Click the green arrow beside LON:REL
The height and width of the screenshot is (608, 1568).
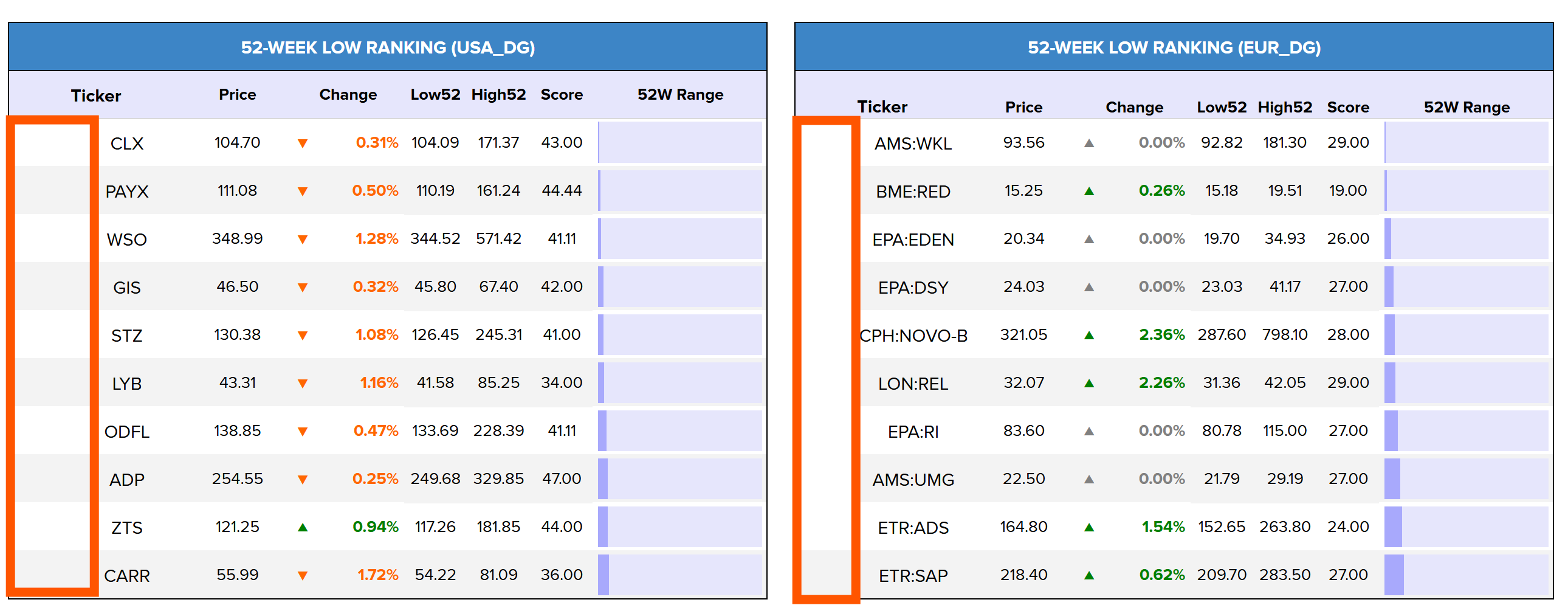pos(1089,383)
